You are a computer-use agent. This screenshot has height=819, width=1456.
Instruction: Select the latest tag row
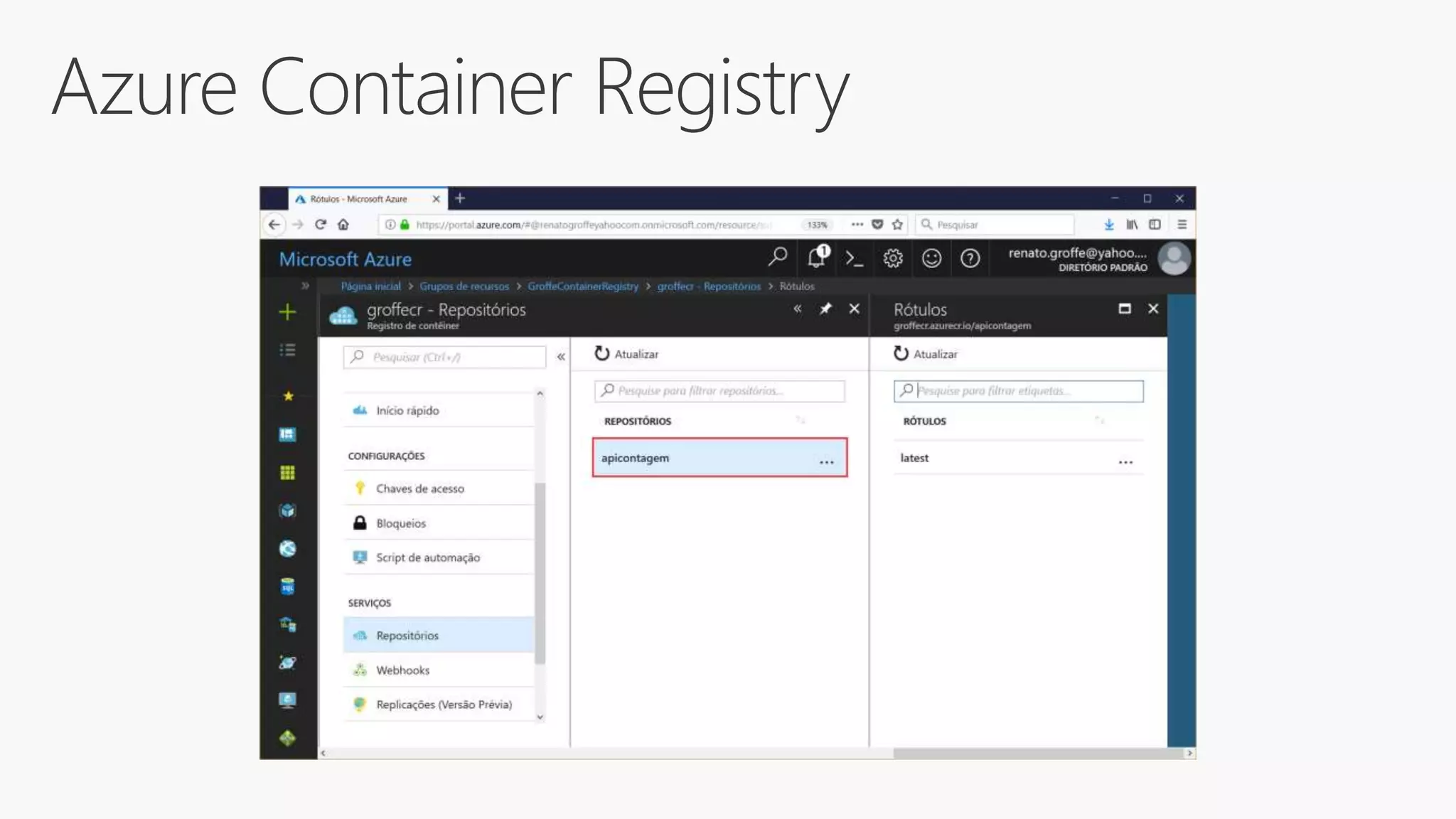(1019, 458)
